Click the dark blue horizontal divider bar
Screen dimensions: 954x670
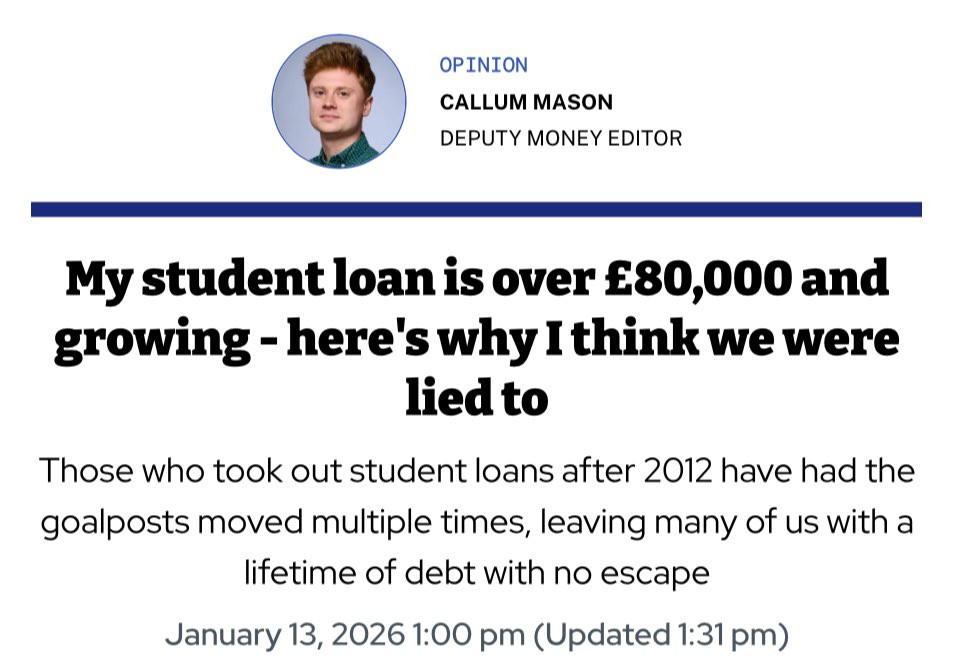click(476, 209)
